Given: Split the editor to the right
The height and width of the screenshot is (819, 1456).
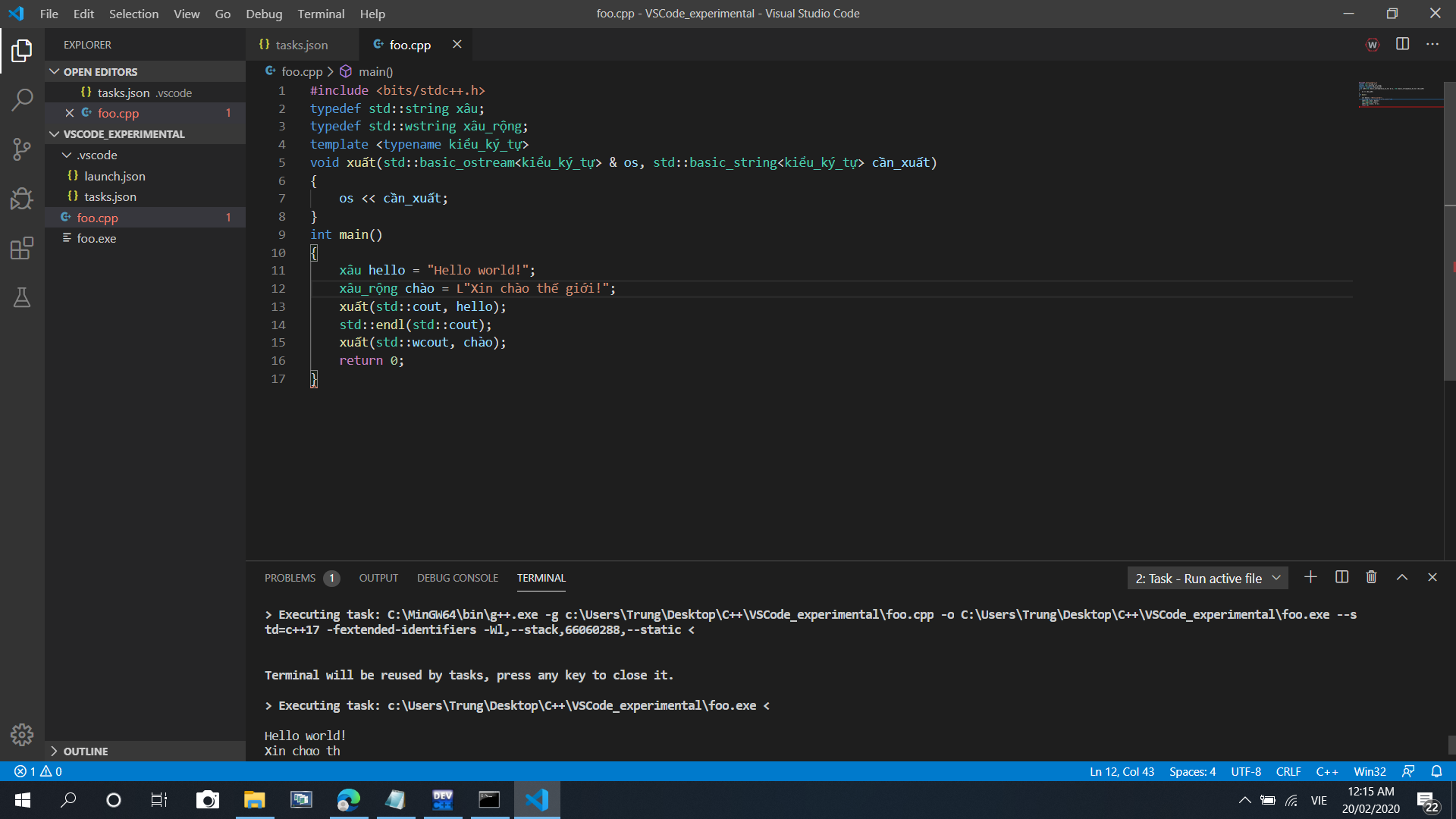Looking at the screenshot, I should 1402,44.
